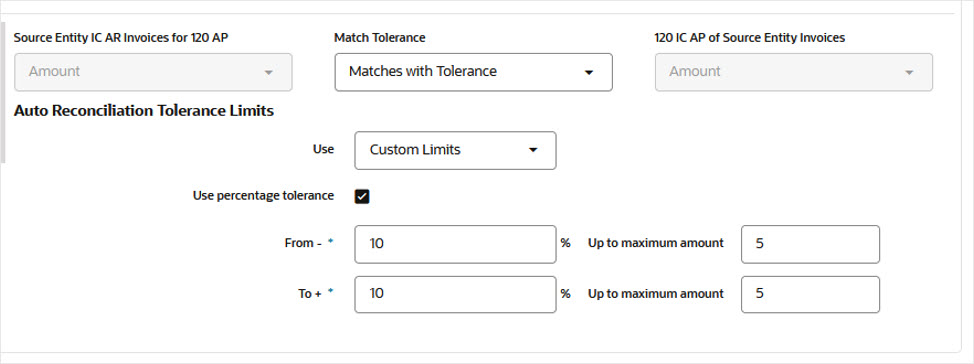
Task: Click the To + field label
Action: click(x=310, y=294)
